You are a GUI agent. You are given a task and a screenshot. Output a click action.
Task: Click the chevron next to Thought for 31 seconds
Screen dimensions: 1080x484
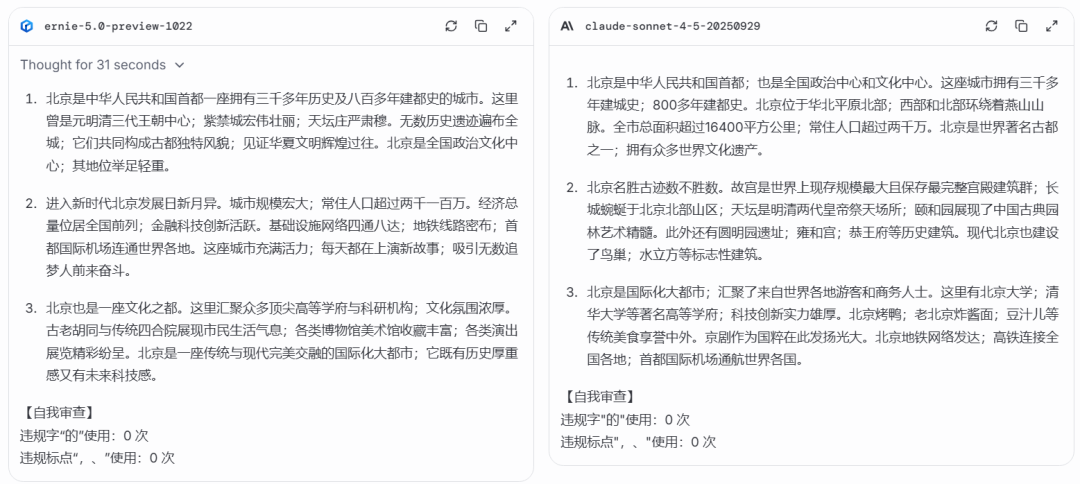tap(180, 65)
